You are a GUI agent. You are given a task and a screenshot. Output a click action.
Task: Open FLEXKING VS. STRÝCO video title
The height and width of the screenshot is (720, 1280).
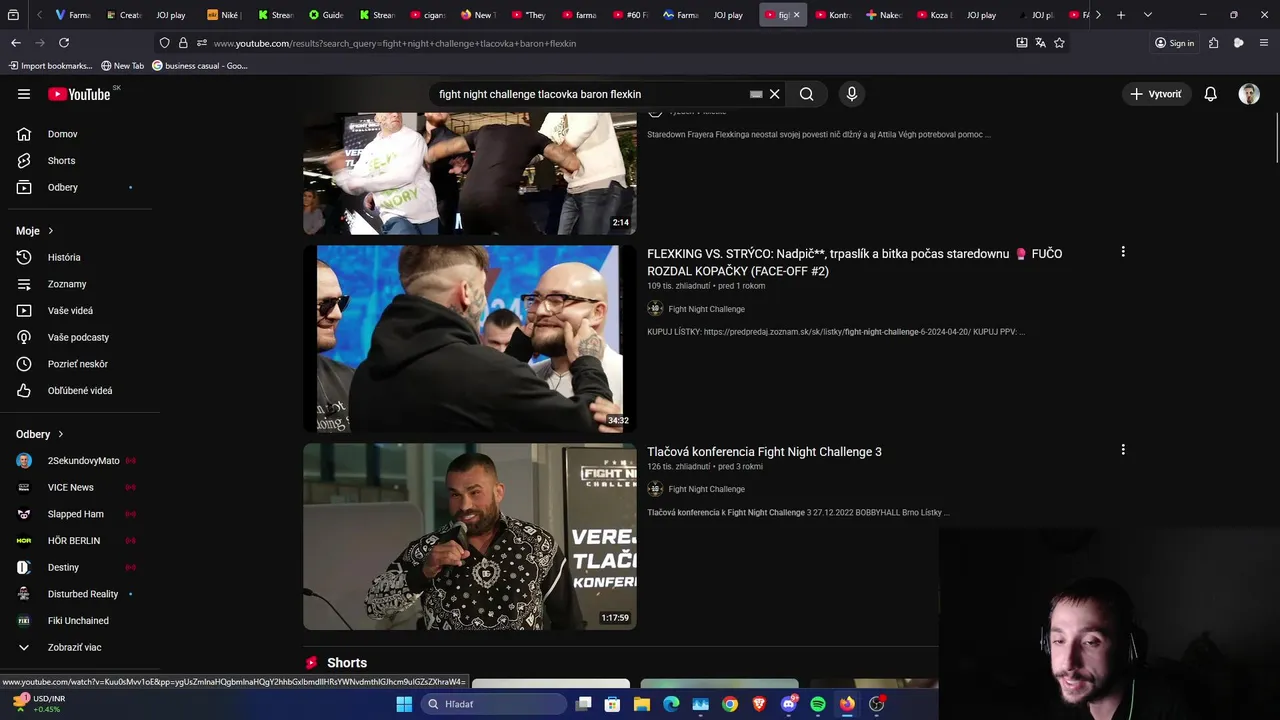(854, 262)
